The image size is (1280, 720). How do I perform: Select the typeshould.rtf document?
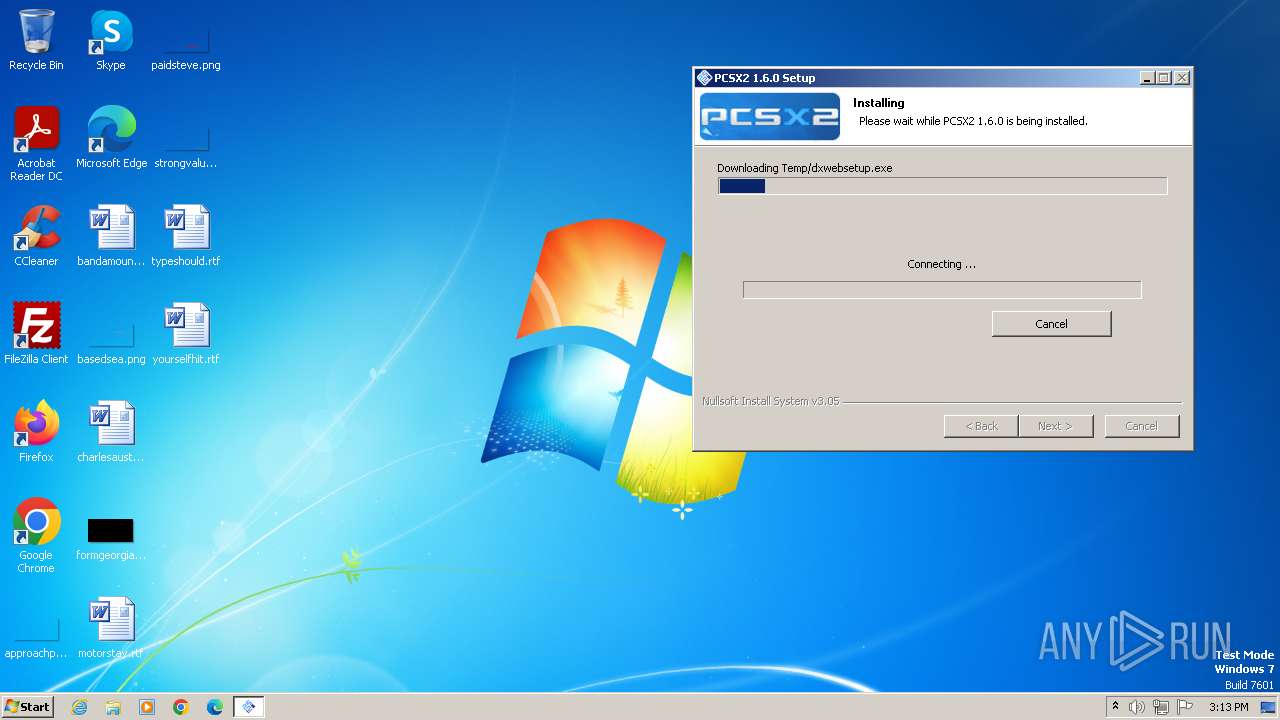186,236
